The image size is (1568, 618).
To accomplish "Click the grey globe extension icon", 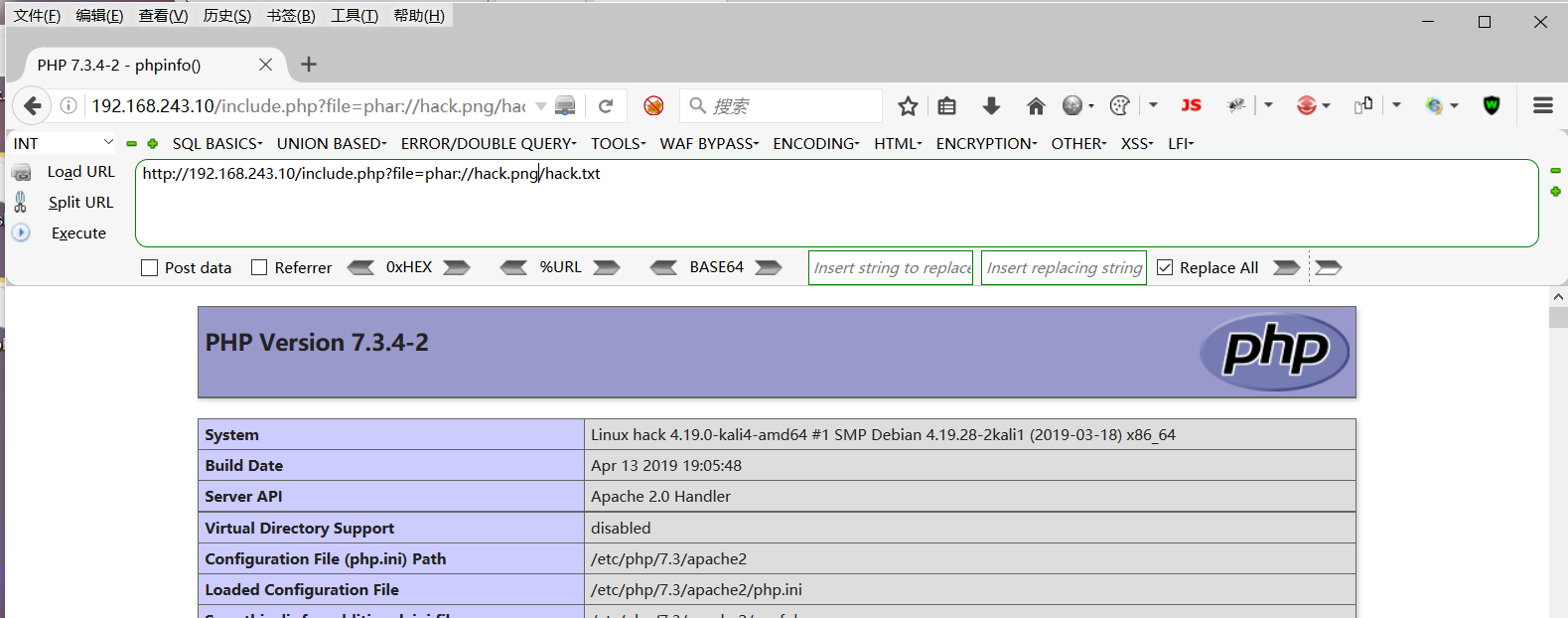I will pyautogui.click(x=1072, y=105).
